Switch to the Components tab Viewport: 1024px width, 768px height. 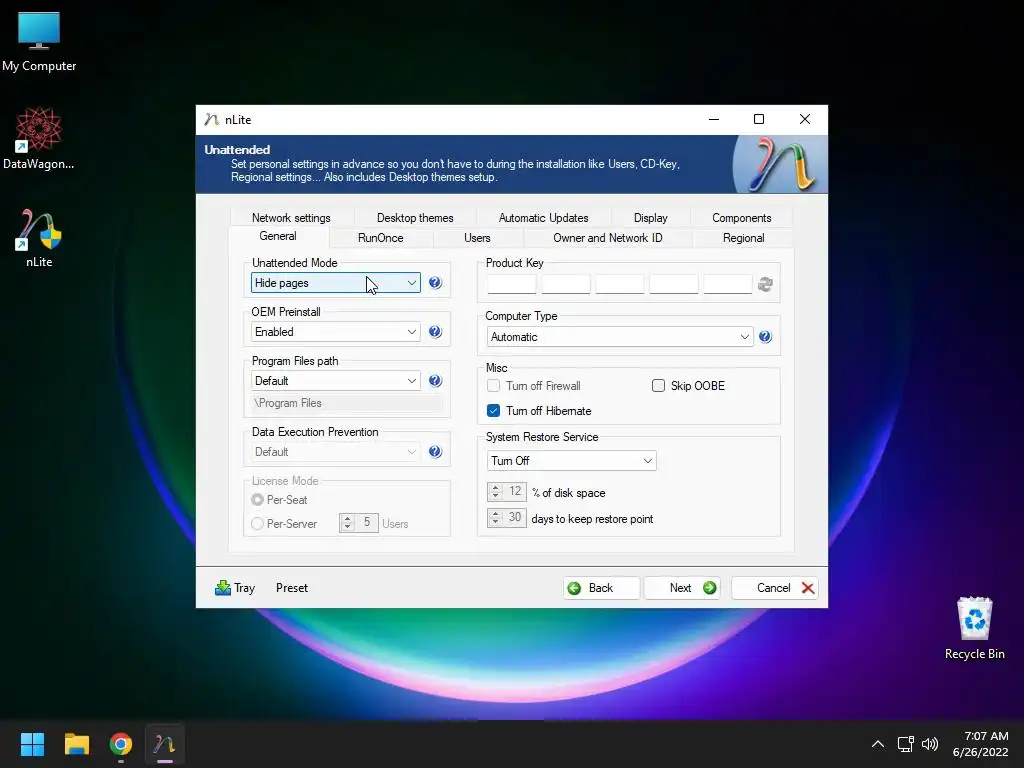(741, 218)
